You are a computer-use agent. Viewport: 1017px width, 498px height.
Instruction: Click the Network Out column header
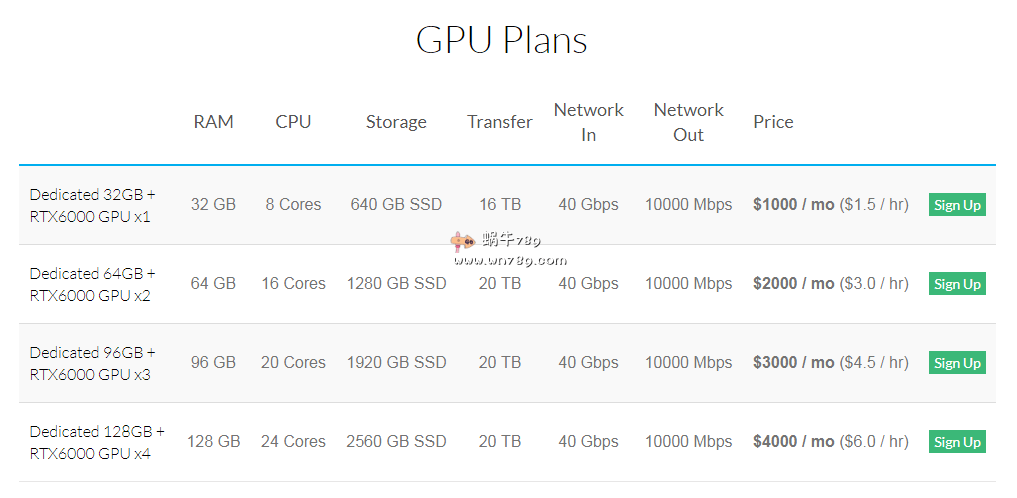coord(688,122)
